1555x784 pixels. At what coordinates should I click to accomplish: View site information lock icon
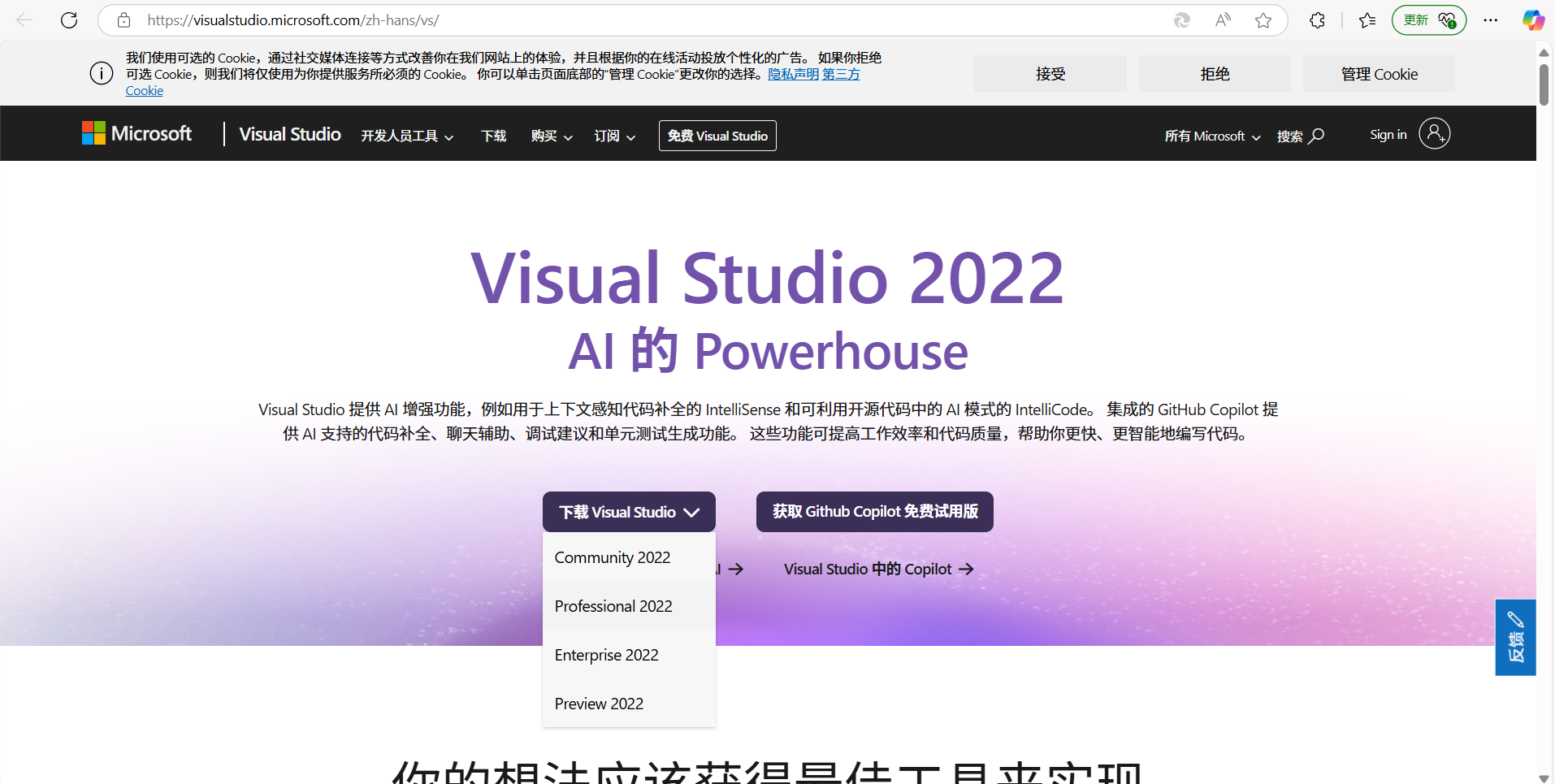pos(123,20)
